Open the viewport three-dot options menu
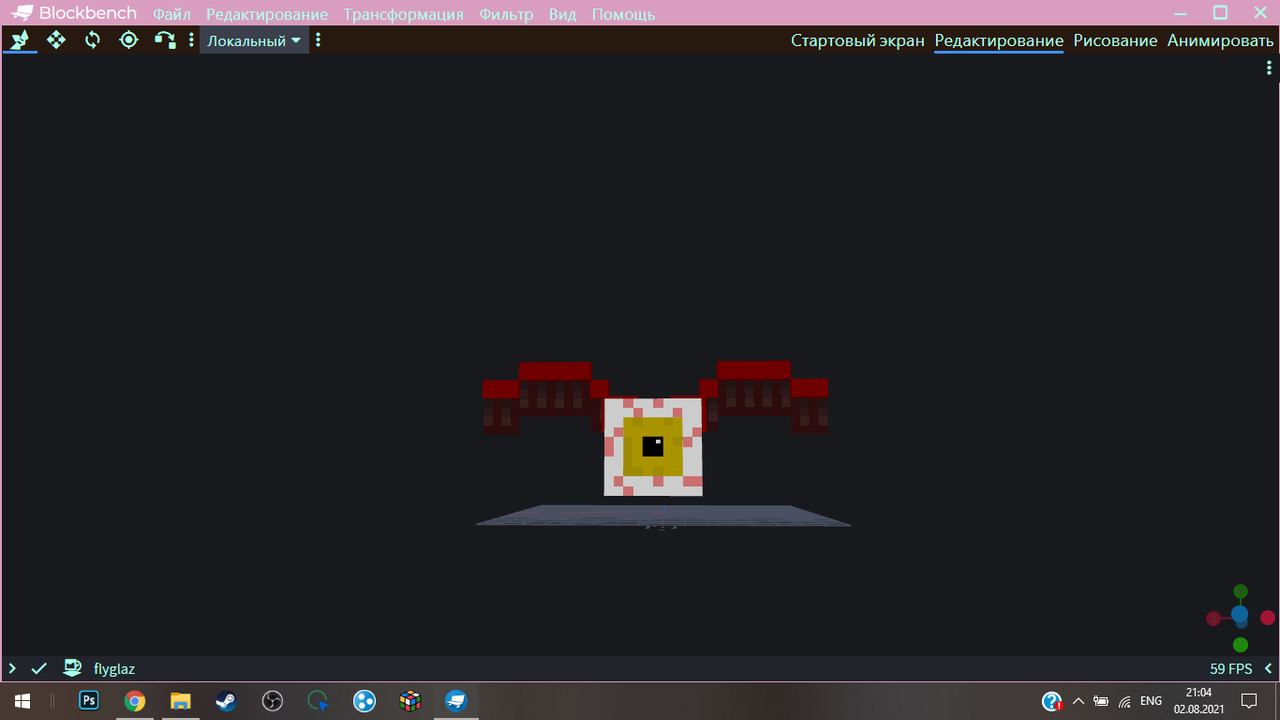This screenshot has height=720, width=1280. pyautogui.click(x=1269, y=68)
